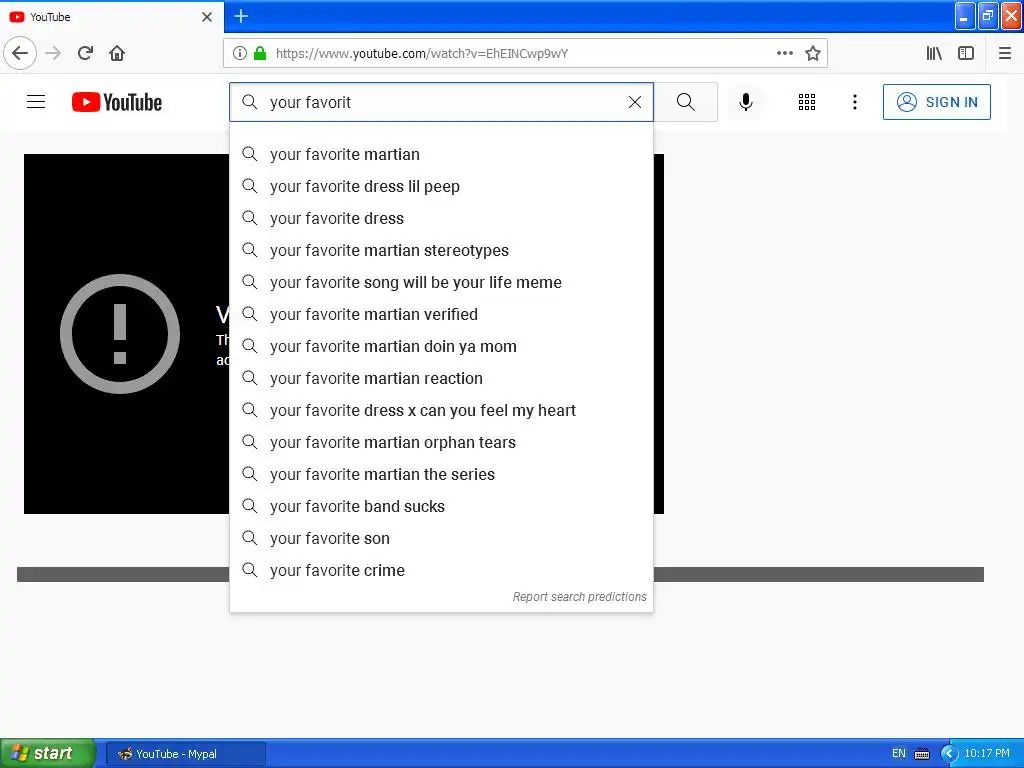1024x768 pixels.
Task: Open the browser hamburger application menu
Action: pos(1005,53)
